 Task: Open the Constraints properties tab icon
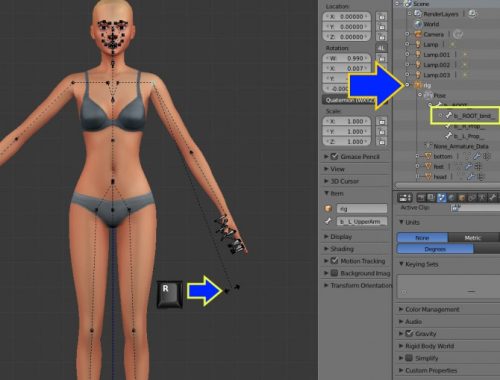click(x=472, y=198)
